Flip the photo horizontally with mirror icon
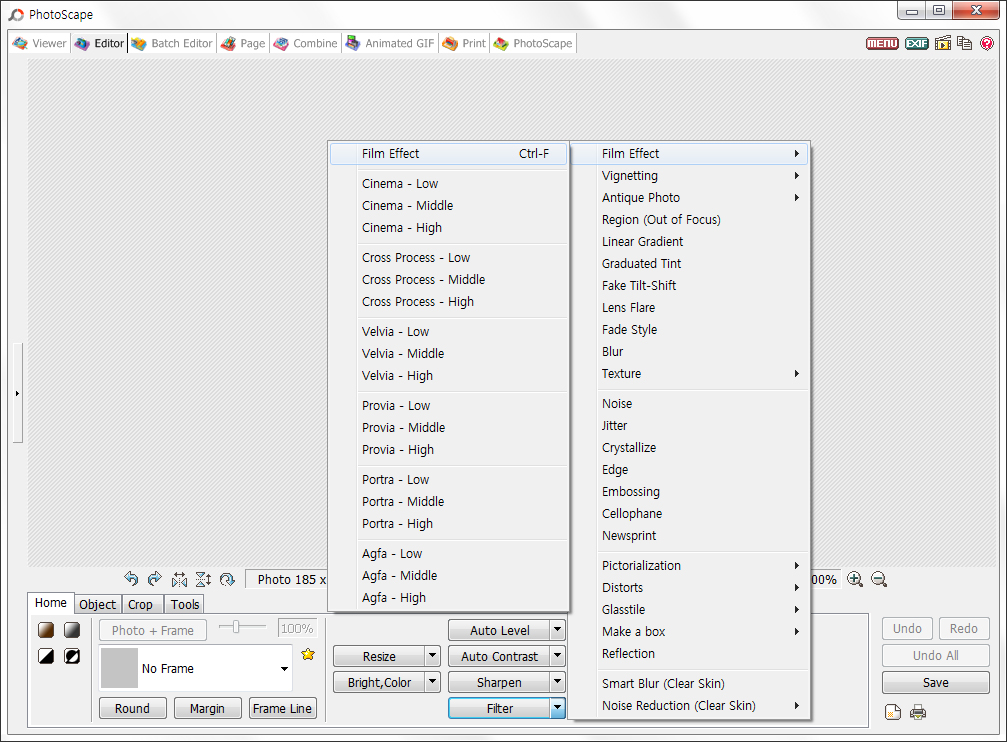 (179, 579)
